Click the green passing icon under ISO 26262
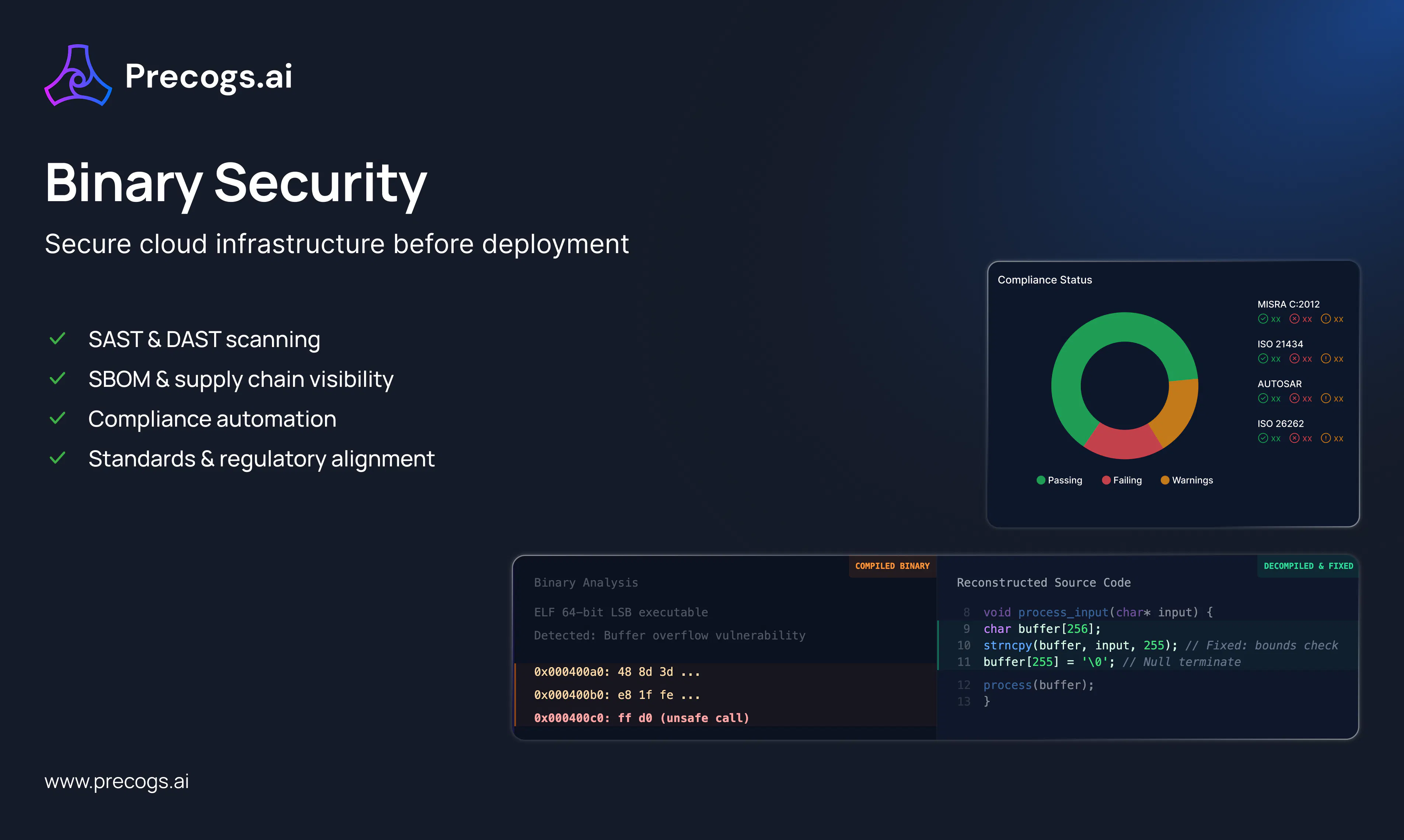Image resolution: width=1404 pixels, height=840 pixels. pyautogui.click(x=1263, y=438)
